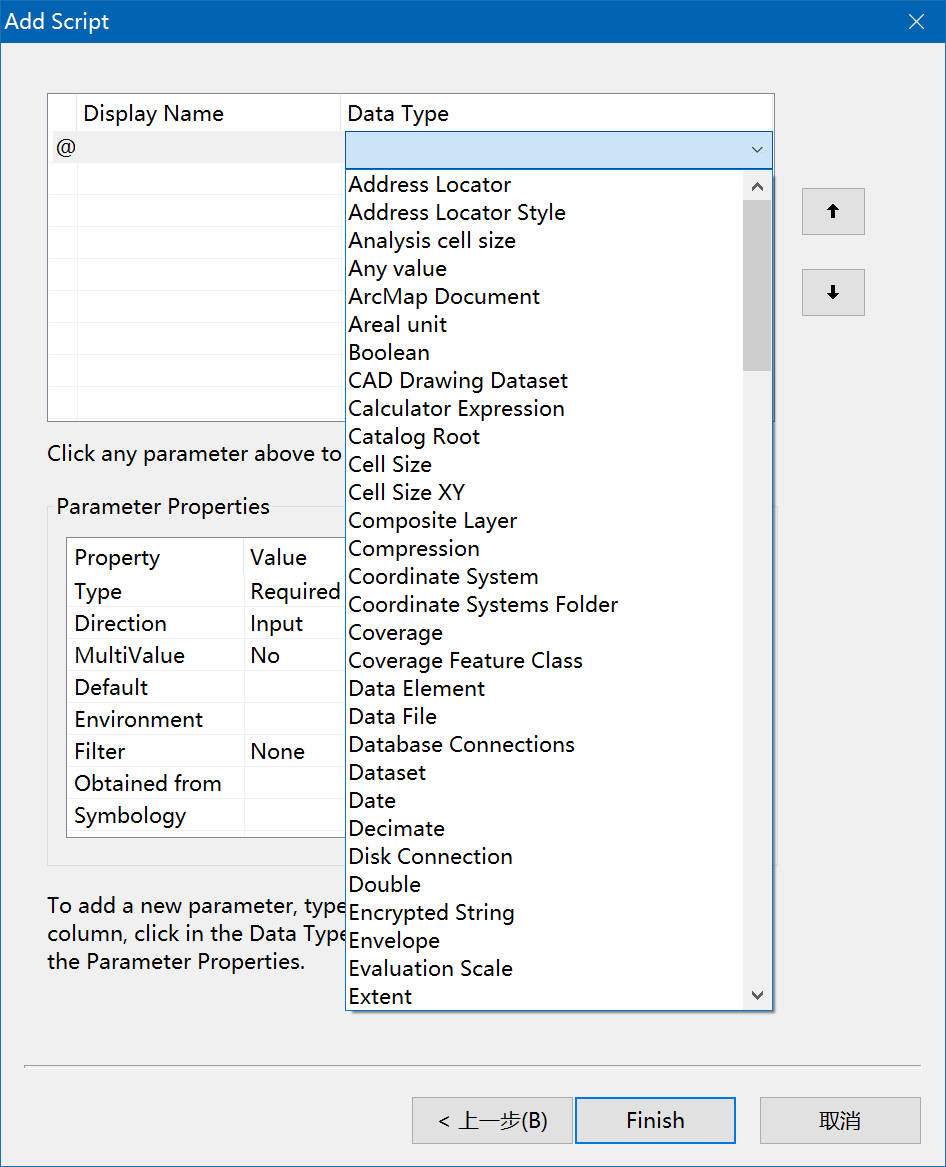Select Address Locator Style from the list
This screenshot has width=946, height=1167.
544,213
